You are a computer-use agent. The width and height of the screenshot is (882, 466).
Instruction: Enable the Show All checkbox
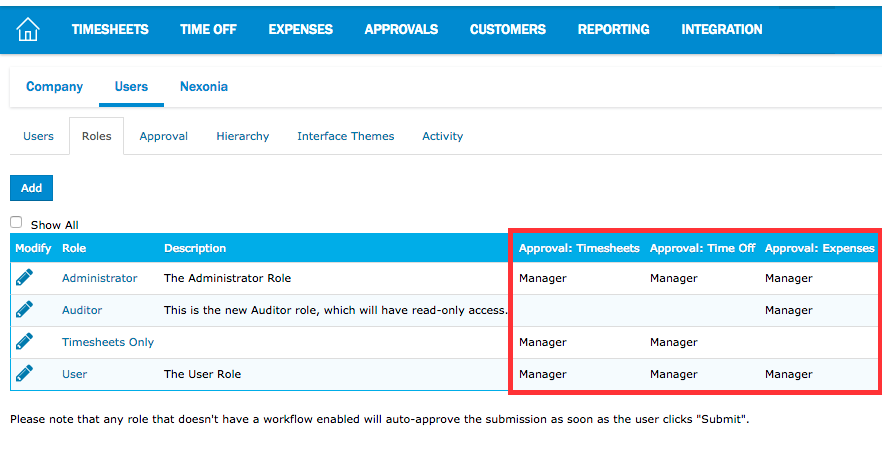(16, 222)
